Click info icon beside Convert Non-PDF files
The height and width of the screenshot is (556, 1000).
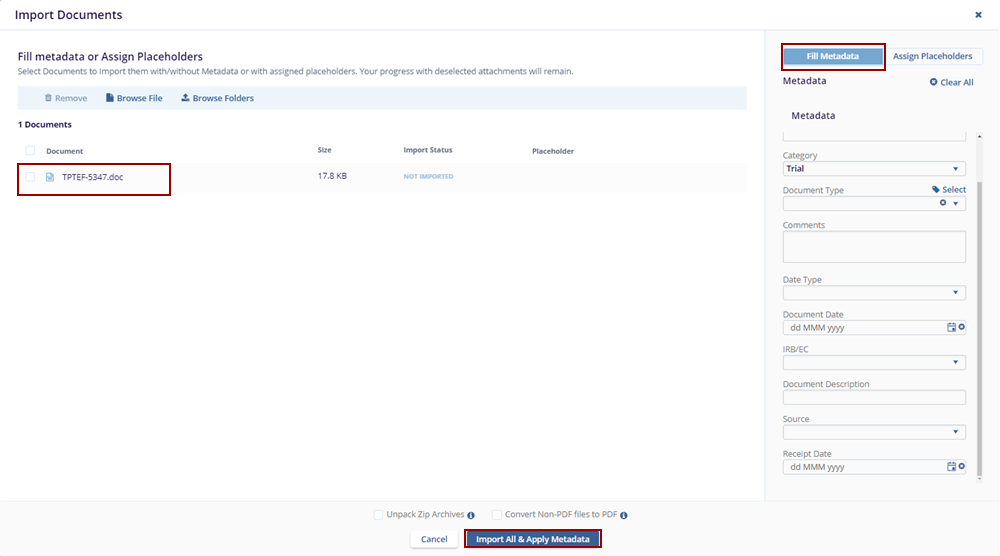click(x=624, y=516)
